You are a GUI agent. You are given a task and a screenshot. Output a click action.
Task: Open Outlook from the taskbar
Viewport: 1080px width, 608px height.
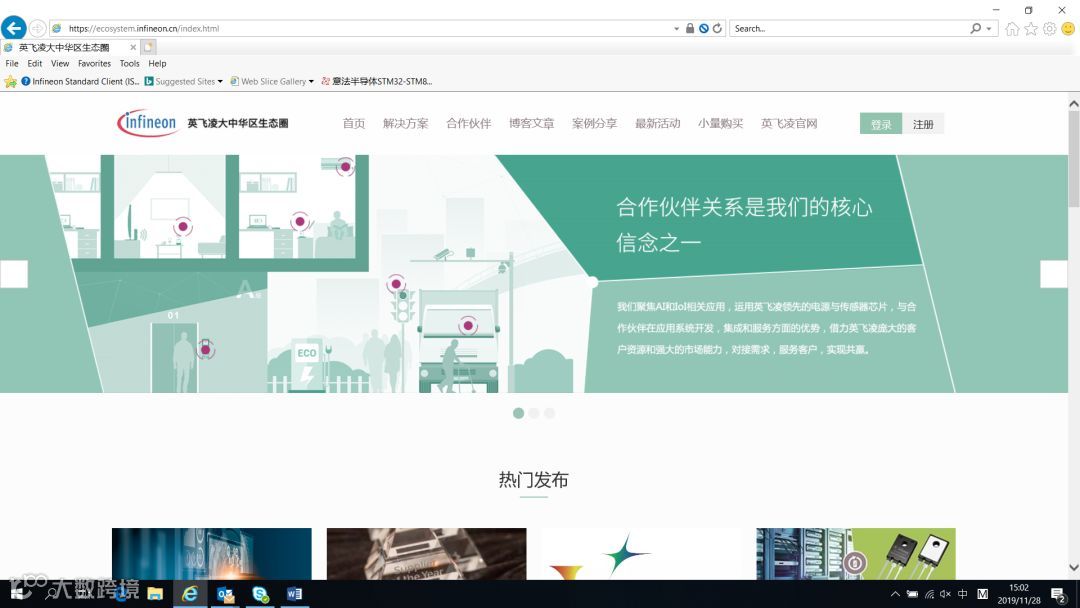coord(225,594)
